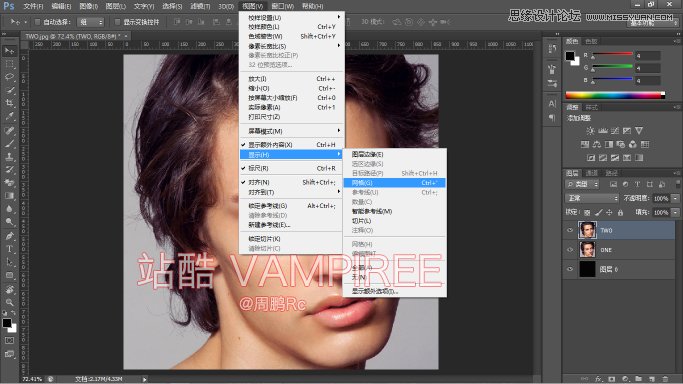Select the Clone Stamp tool
This screenshot has width=683, height=384.
pos(9,156)
